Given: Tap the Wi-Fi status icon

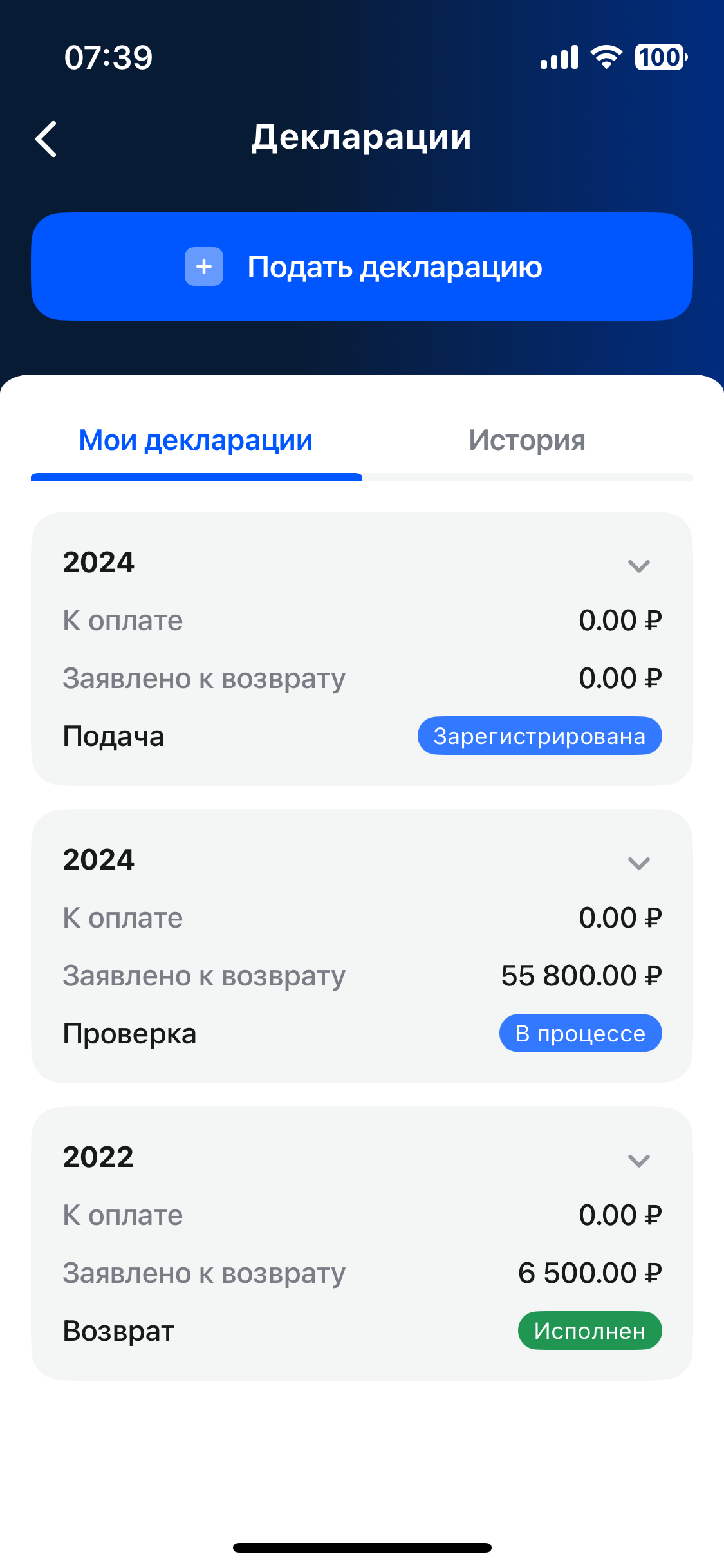Looking at the screenshot, I should tap(606, 57).
